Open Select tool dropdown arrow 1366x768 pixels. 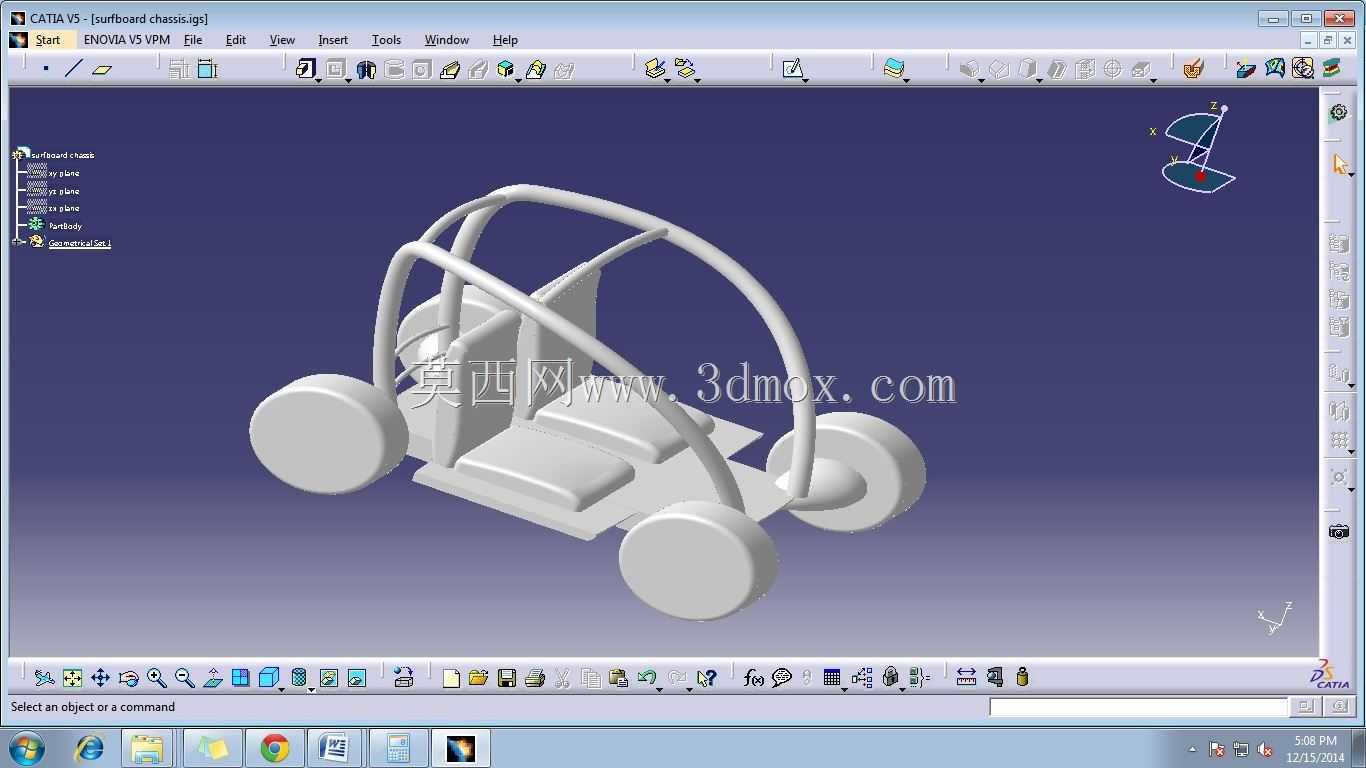(1351, 175)
